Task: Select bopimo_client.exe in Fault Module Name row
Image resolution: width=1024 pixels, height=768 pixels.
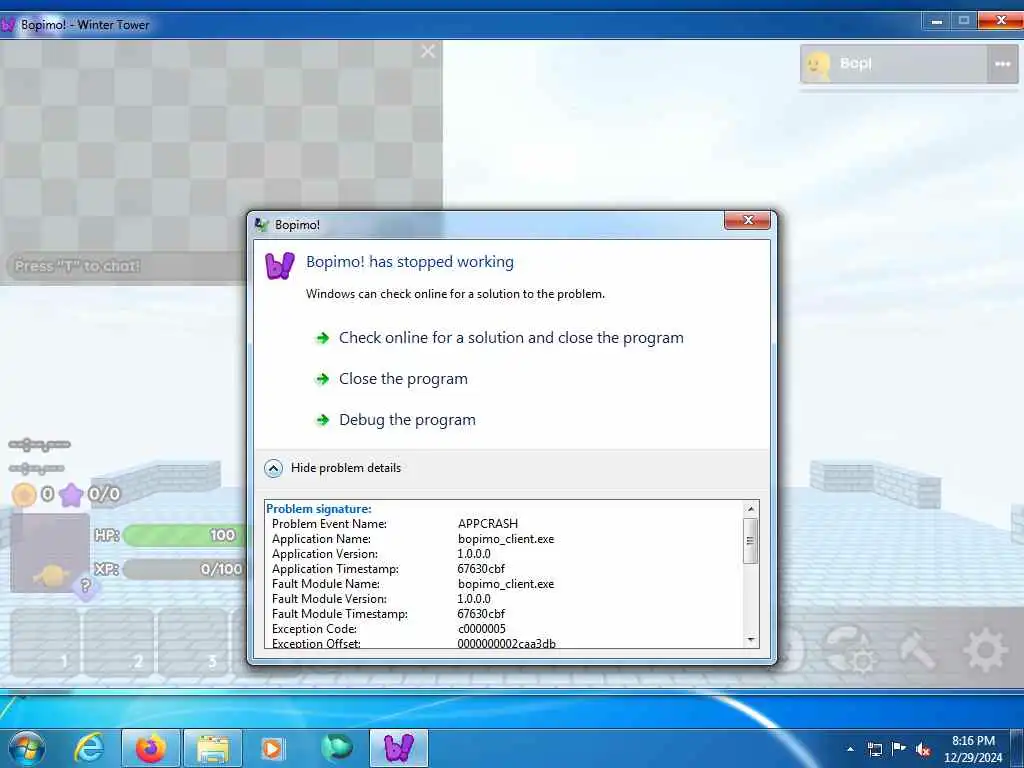Action: pyautogui.click(x=506, y=584)
